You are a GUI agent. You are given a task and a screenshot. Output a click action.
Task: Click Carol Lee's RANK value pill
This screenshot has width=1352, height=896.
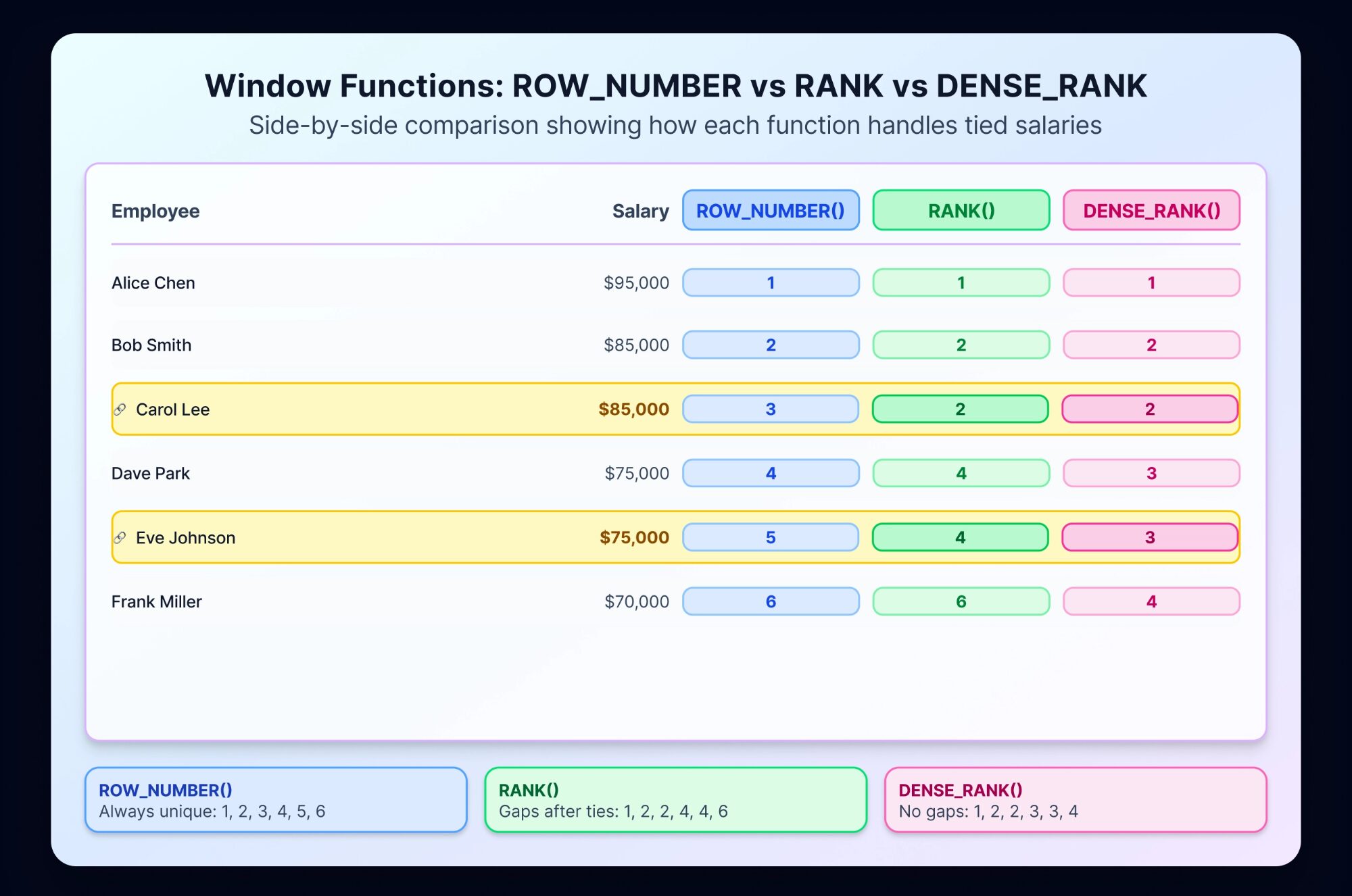tap(960, 409)
